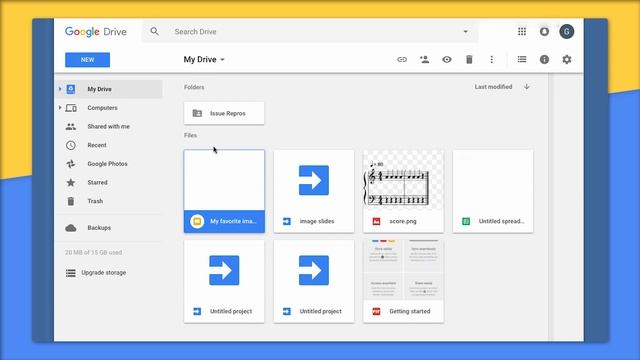640x360 pixels.
Task: Click Upgrade storage link
Action: [x=103, y=272]
